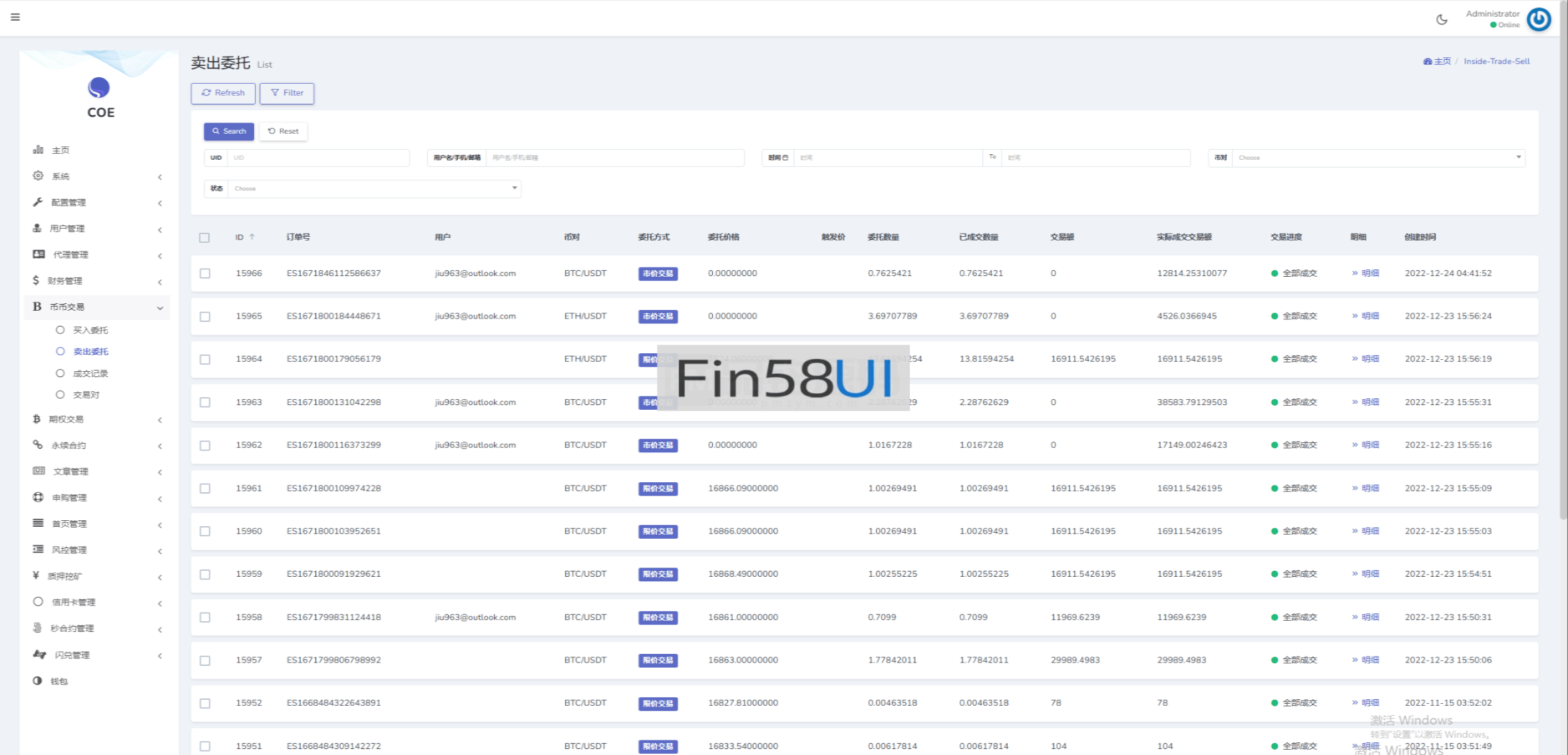This screenshot has height=755, width=1568.
Task: Click the 钱包 wallet icon in sidebar
Action: (37, 680)
